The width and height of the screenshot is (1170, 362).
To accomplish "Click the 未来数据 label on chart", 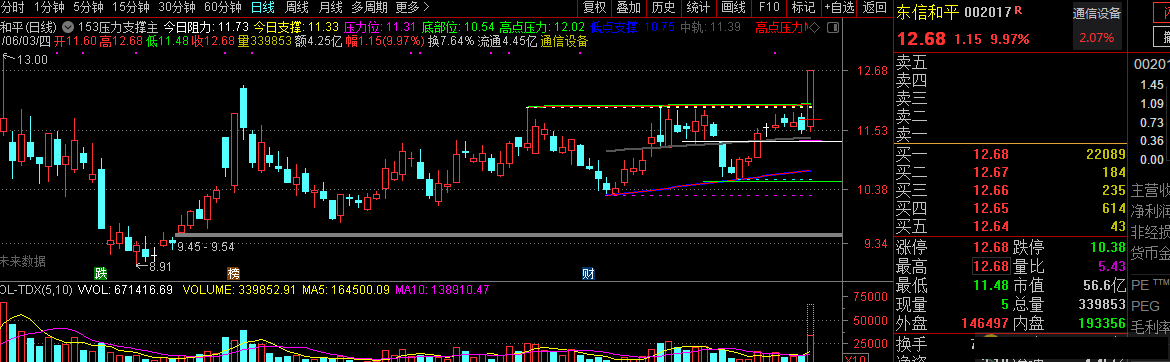I will [x=23, y=261].
